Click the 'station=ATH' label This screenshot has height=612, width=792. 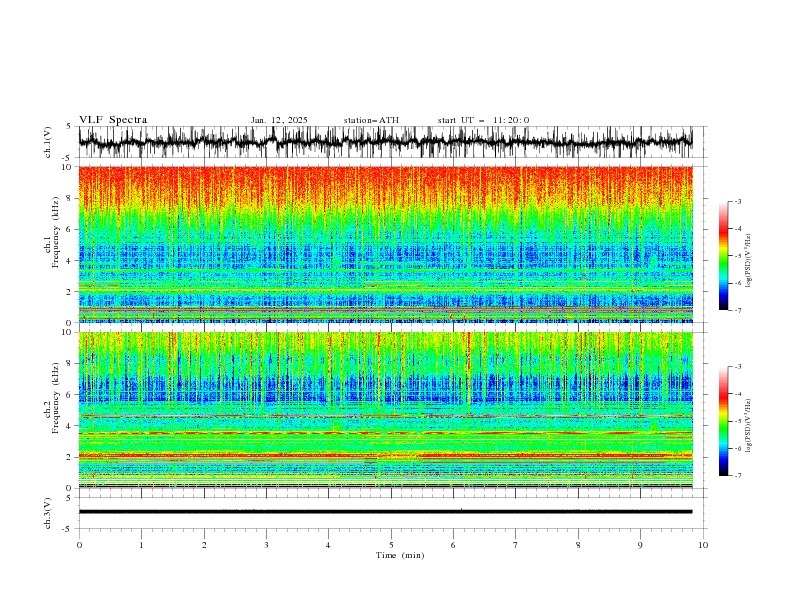371,120
